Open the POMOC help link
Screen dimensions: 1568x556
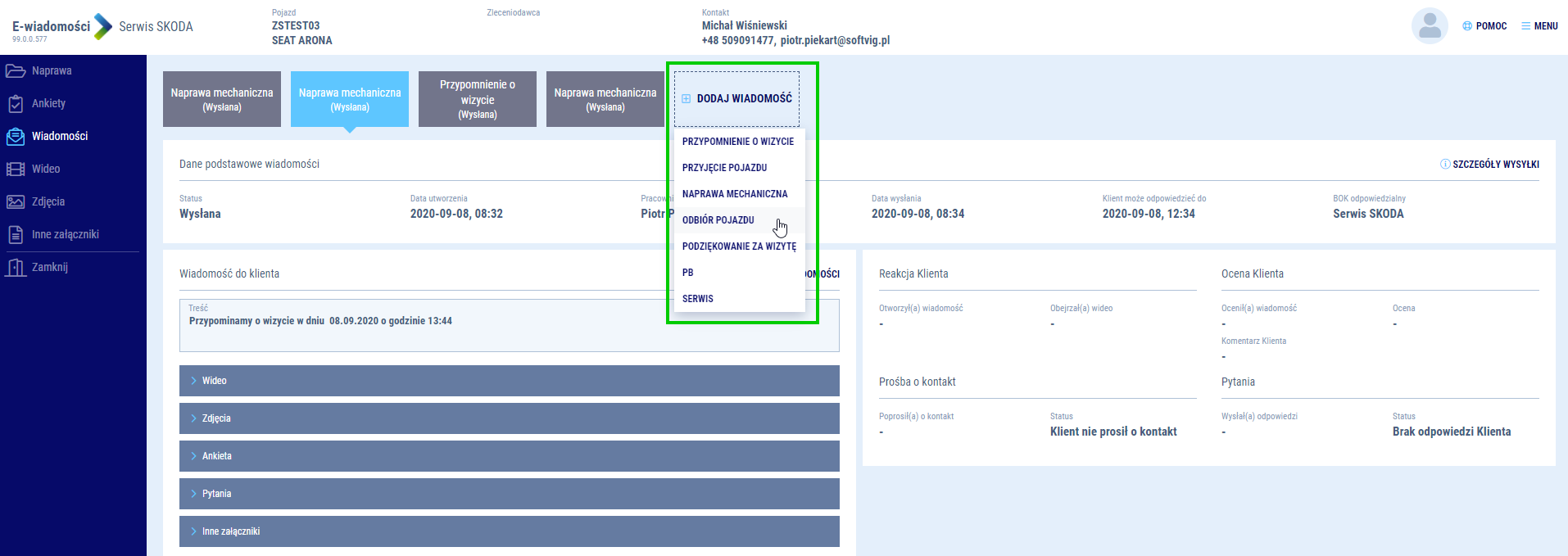(1484, 26)
